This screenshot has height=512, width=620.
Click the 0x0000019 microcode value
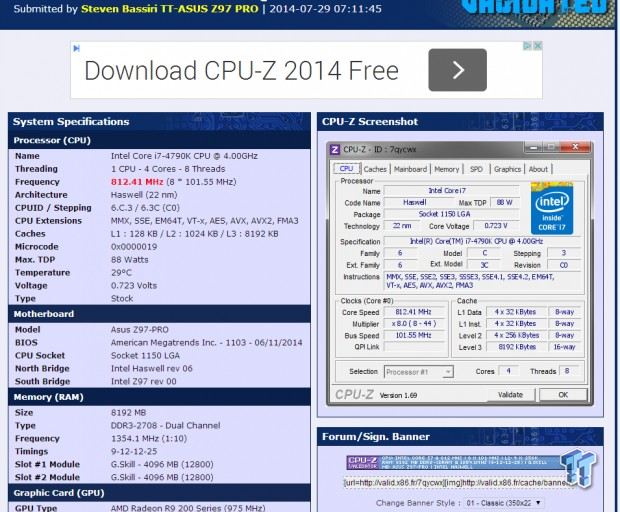click(134, 247)
